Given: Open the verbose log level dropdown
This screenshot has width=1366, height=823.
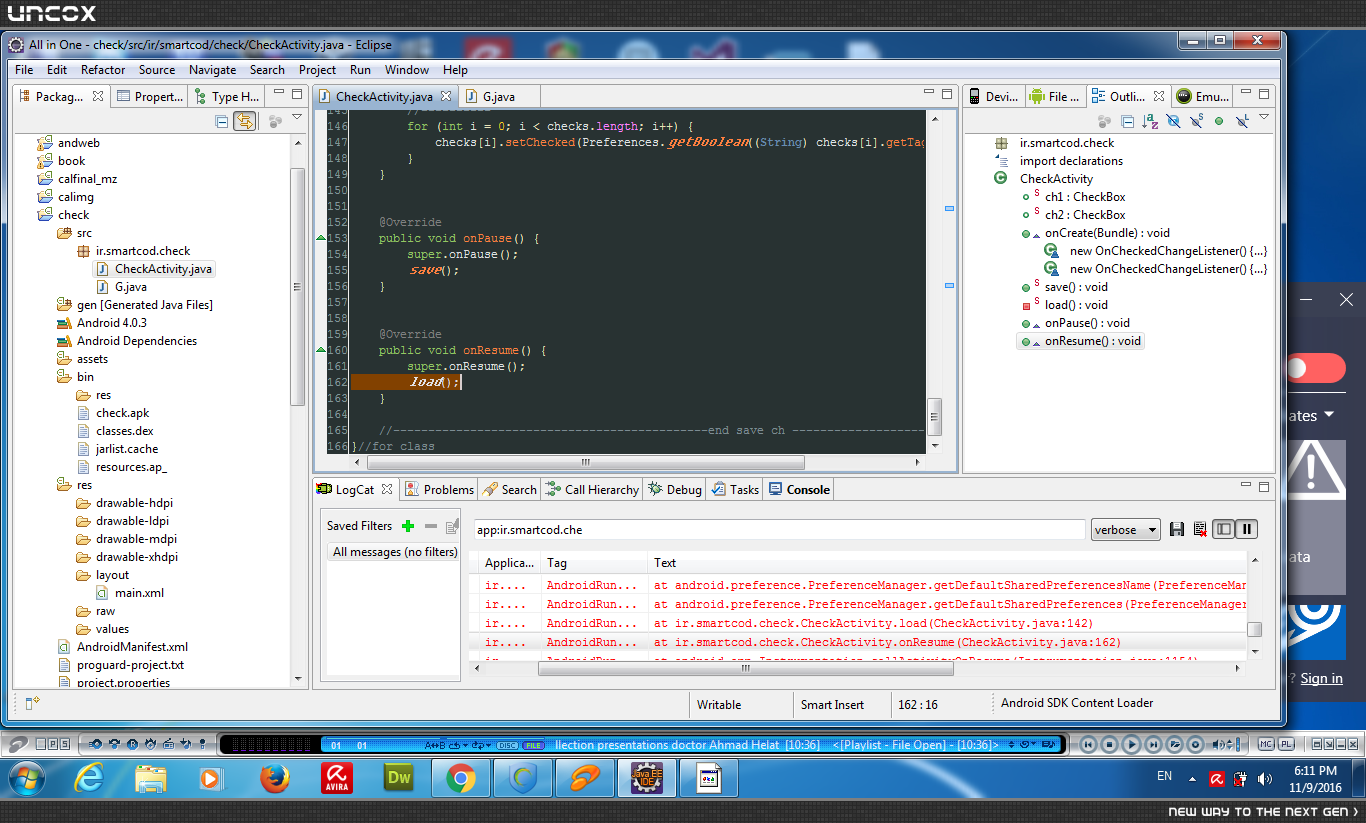Looking at the screenshot, I should 1125,530.
